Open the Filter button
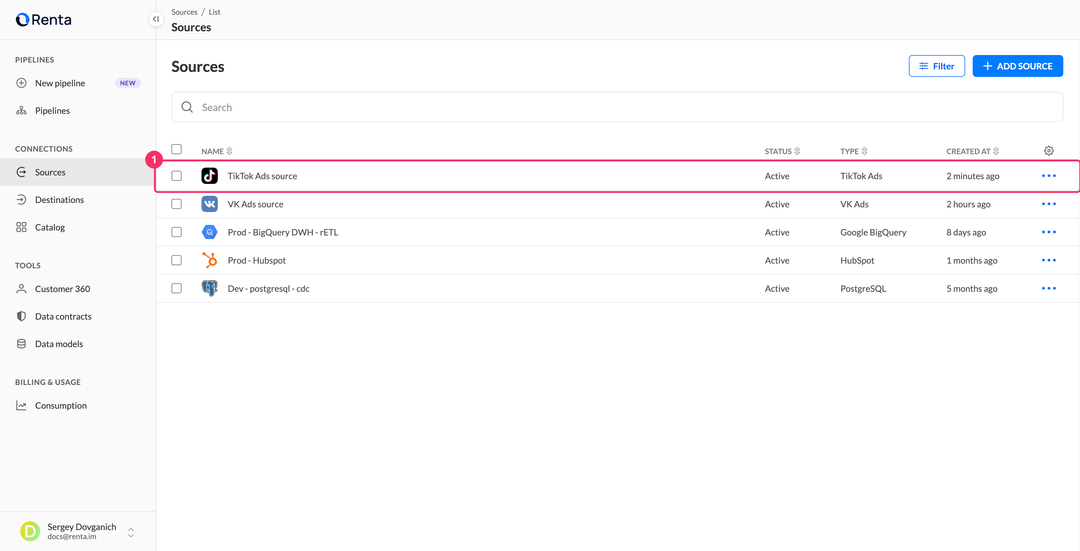The width and height of the screenshot is (1080, 551). click(937, 66)
